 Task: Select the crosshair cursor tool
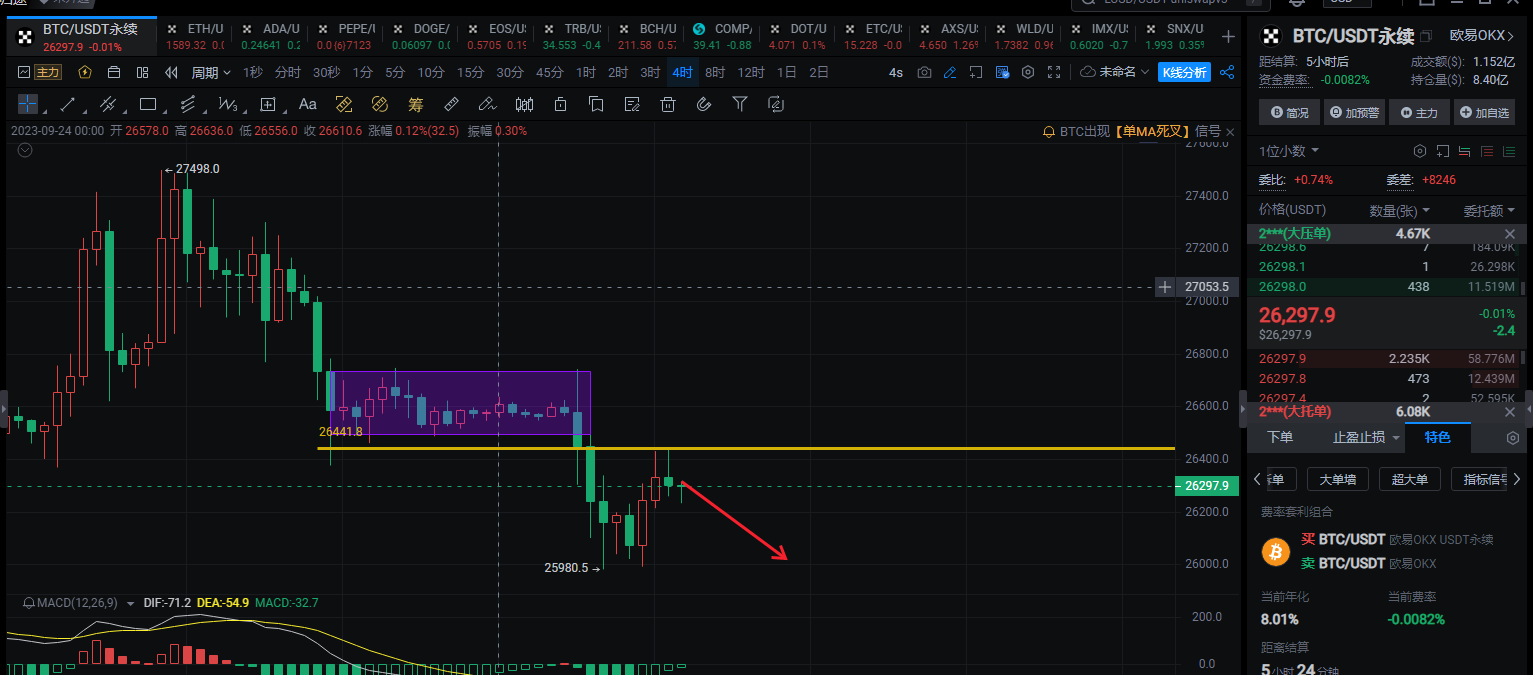click(x=28, y=104)
